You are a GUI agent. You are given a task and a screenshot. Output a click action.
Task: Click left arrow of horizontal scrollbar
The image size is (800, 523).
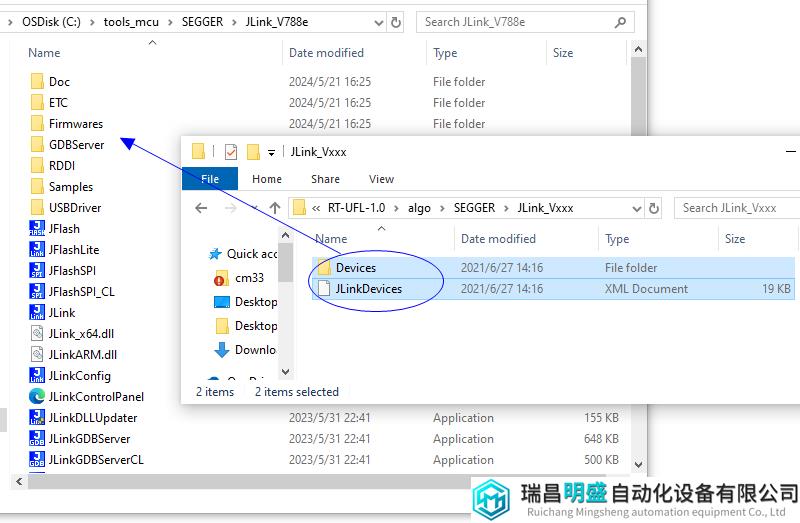19,481
